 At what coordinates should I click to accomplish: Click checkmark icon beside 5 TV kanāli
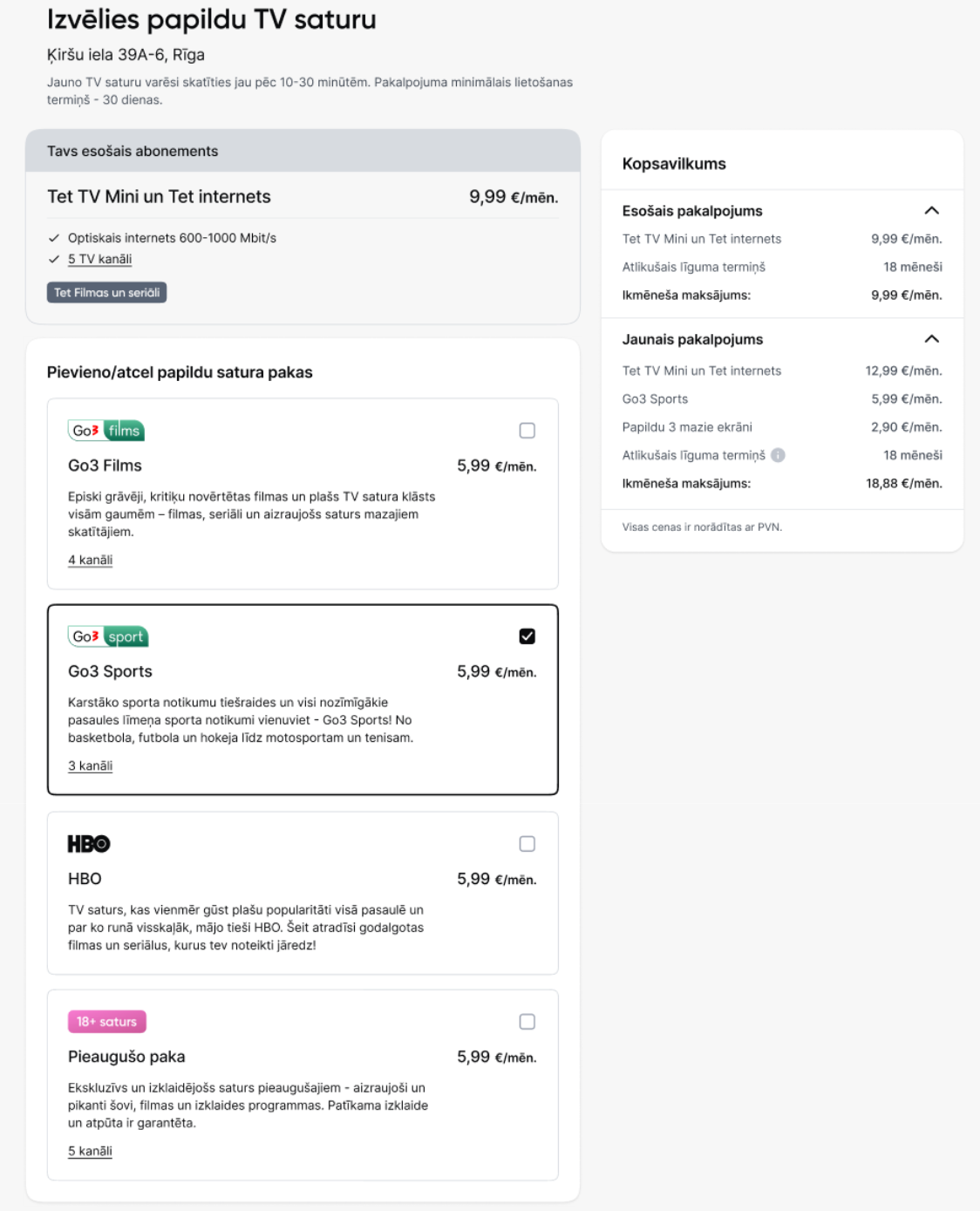pyautogui.click(x=54, y=259)
